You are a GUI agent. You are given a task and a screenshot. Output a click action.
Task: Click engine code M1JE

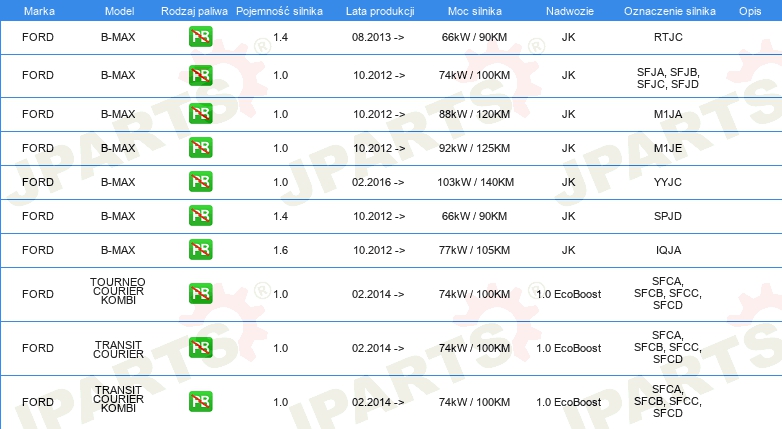(668, 148)
